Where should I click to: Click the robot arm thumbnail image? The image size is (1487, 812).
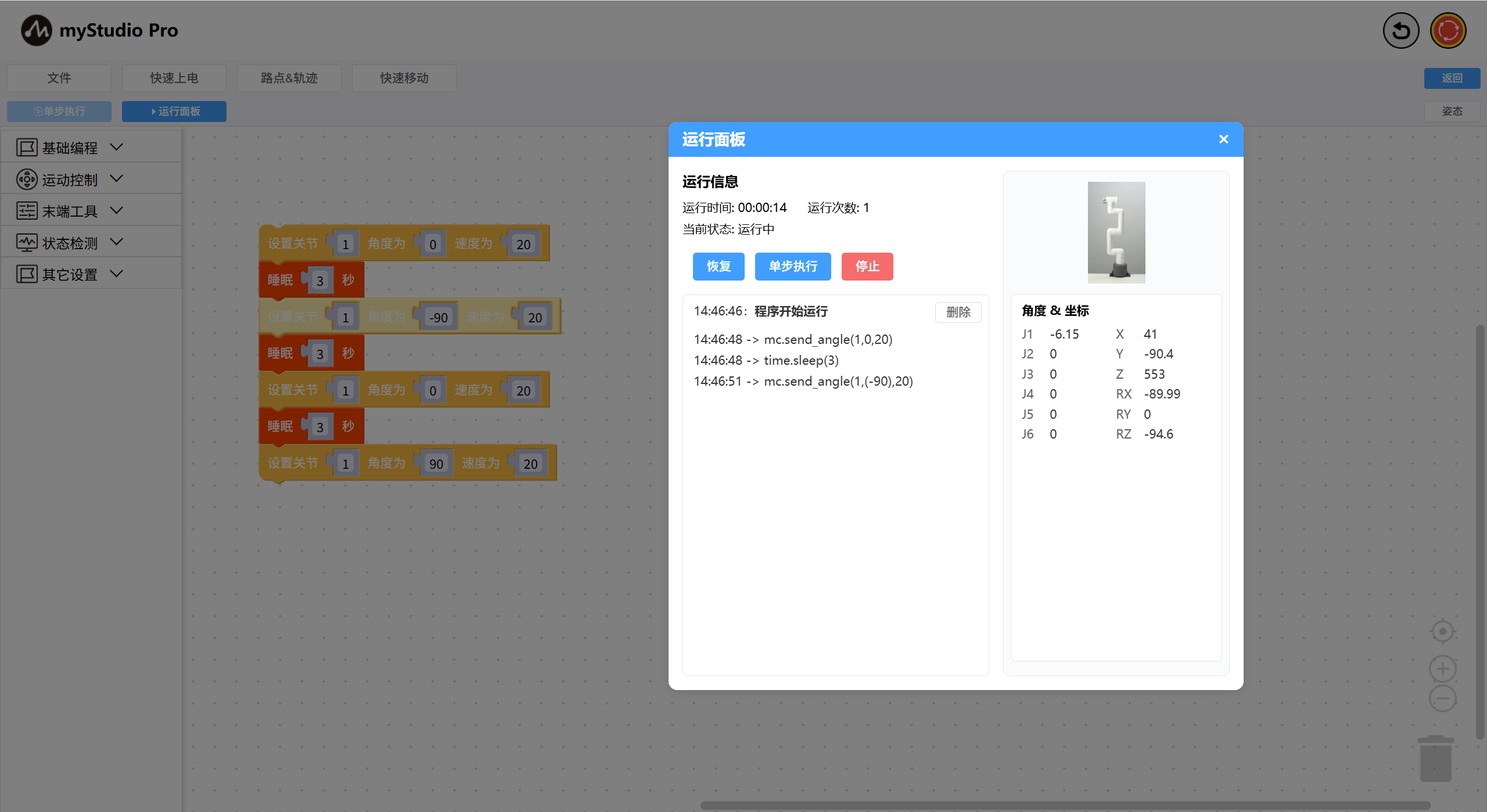(1116, 232)
